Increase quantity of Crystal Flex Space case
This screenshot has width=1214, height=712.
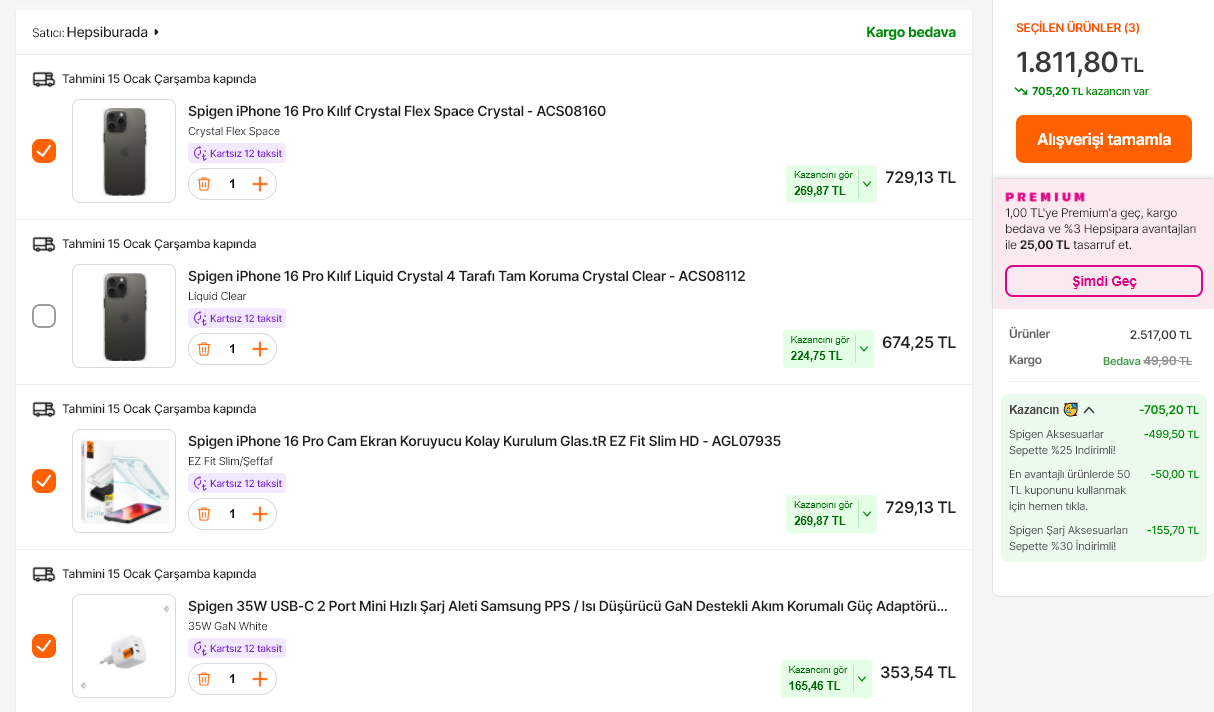pyautogui.click(x=260, y=184)
